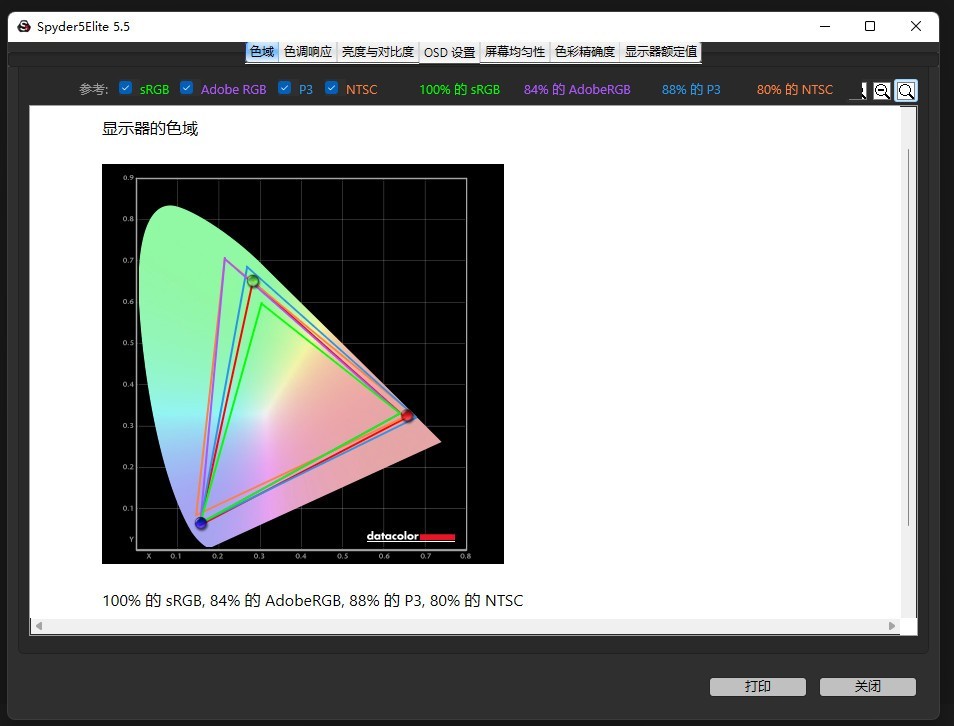954x726 pixels.
Task: Click the 打印 button
Action: click(x=757, y=686)
